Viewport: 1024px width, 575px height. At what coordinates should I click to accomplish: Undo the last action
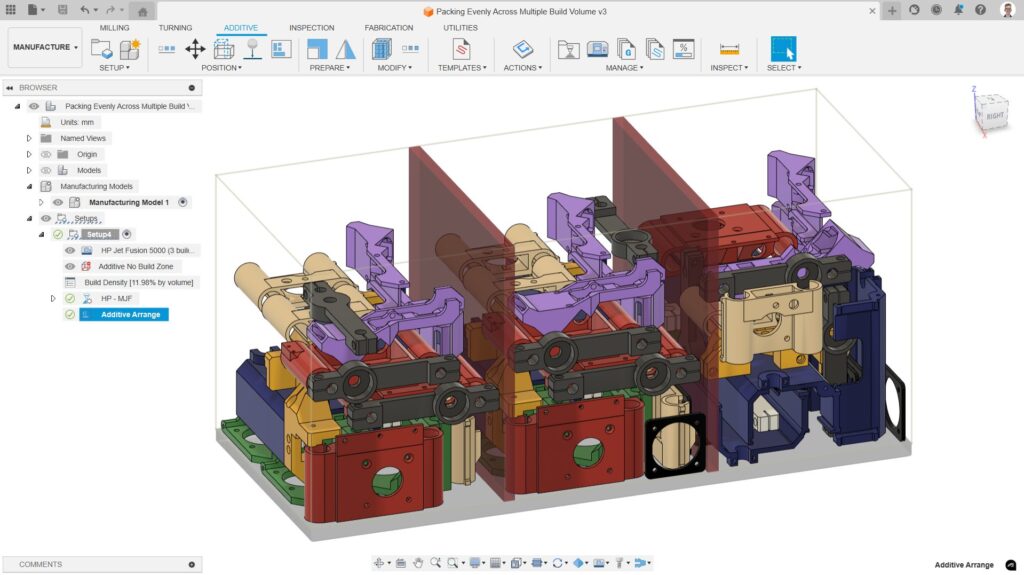84,10
